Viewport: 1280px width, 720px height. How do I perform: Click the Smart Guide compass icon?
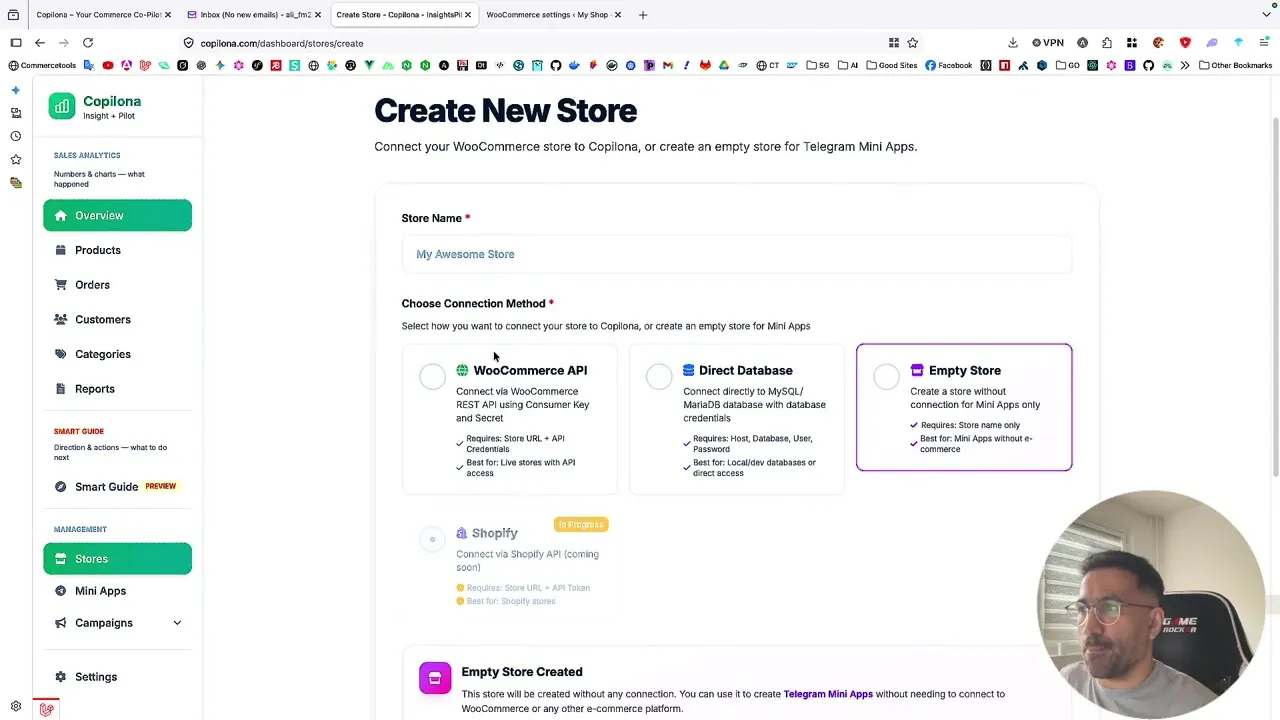tap(61, 487)
